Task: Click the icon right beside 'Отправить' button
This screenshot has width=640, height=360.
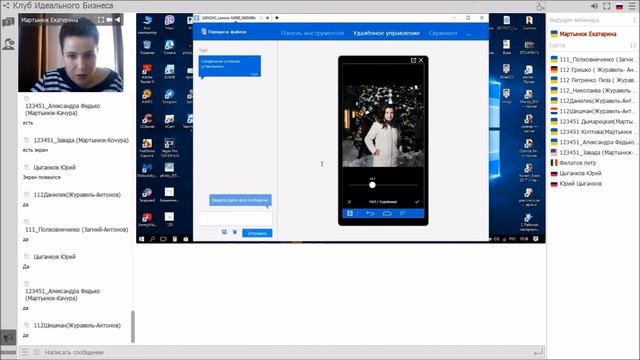Action: tap(235, 232)
